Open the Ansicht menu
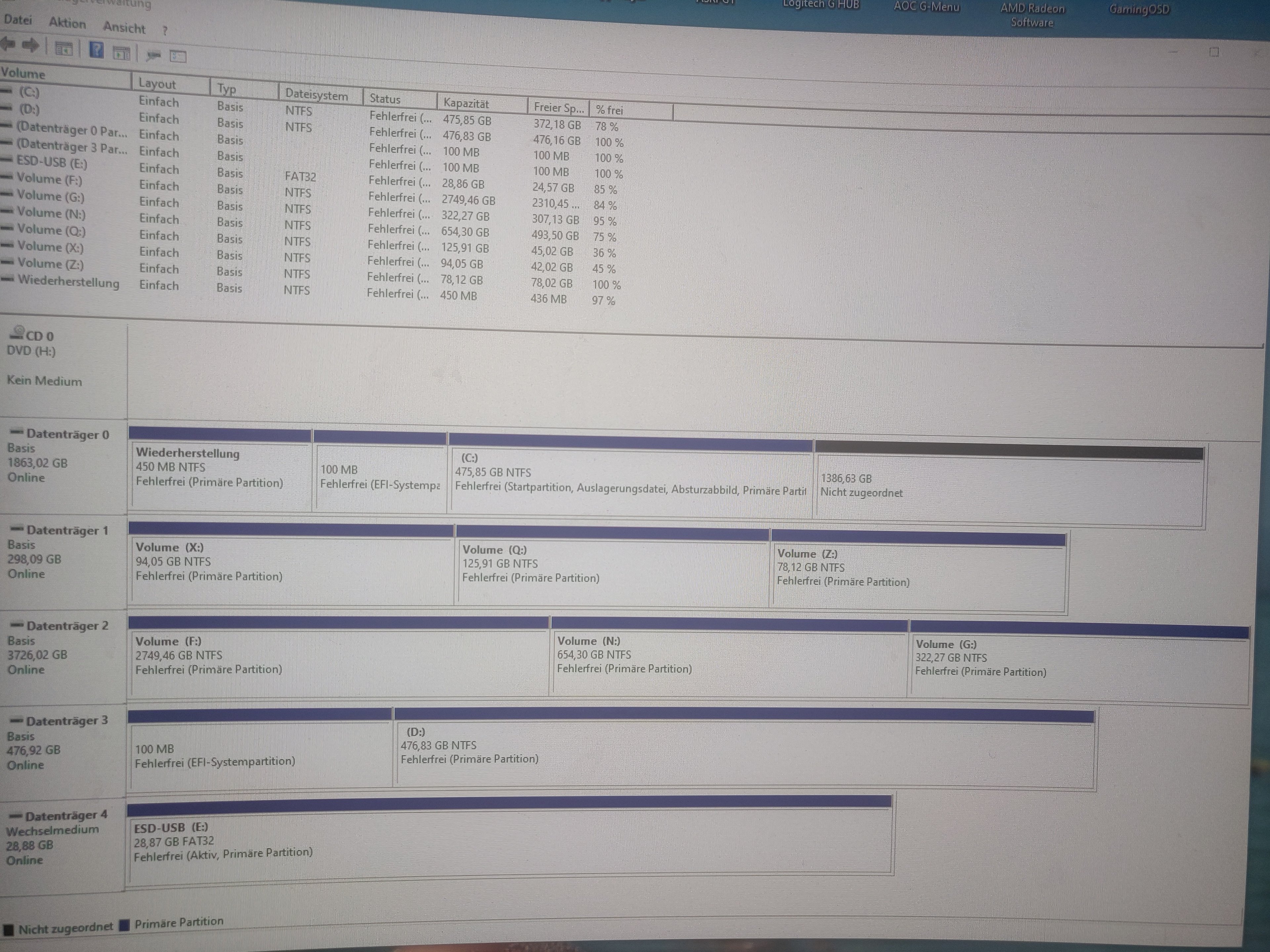The width and height of the screenshot is (1270, 952). click(124, 27)
